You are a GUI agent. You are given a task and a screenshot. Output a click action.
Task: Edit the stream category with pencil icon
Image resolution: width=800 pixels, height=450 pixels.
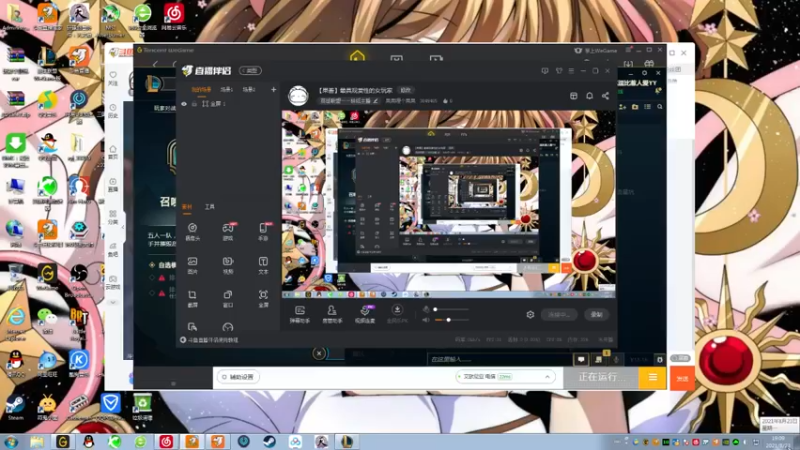click(x=376, y=101)
